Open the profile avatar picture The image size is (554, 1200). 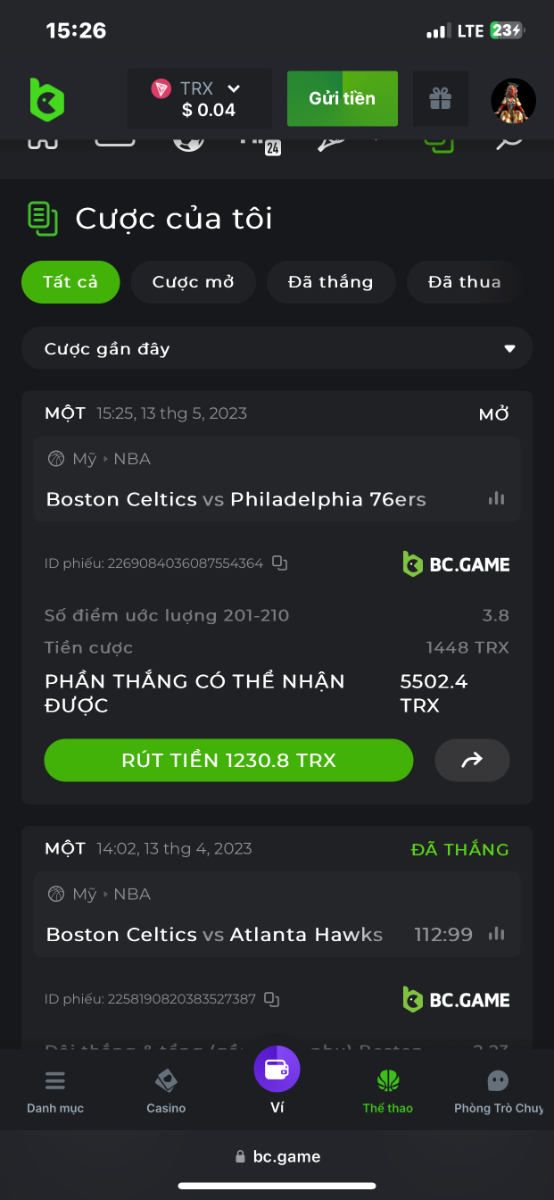point(513,99)
